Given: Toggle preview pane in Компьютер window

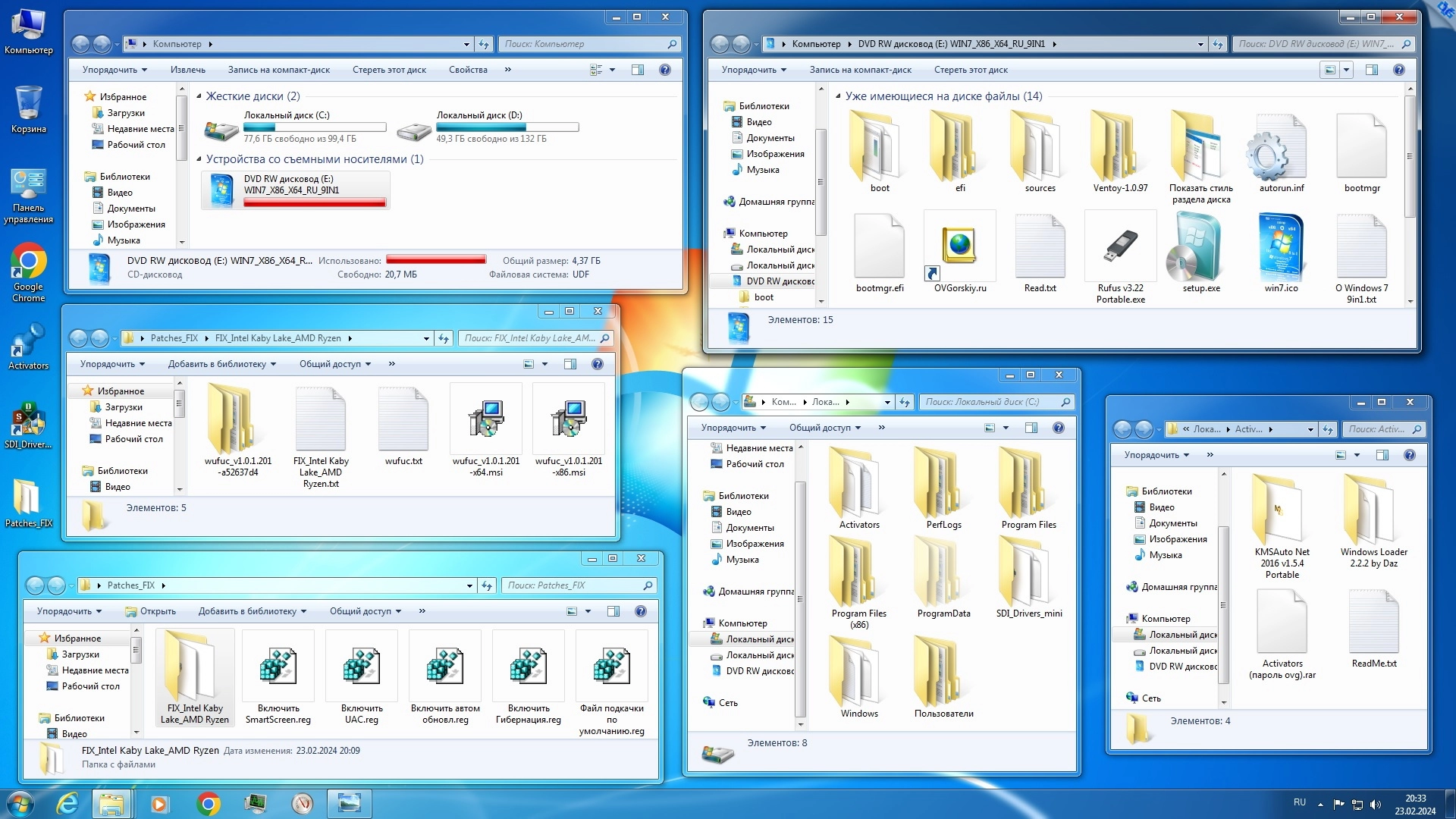Looking at the screenshot, I should (638, 70).
